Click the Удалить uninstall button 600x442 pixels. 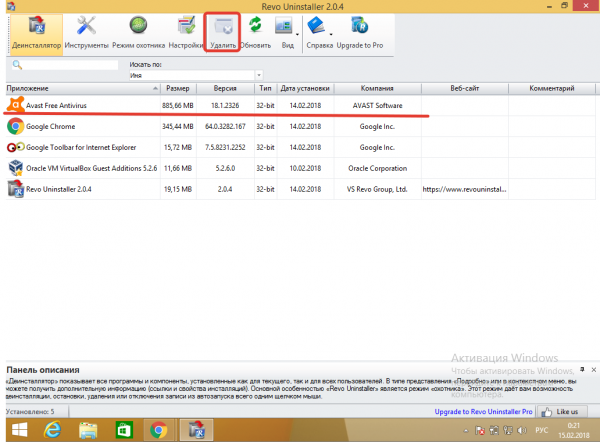tap(223, 33)
